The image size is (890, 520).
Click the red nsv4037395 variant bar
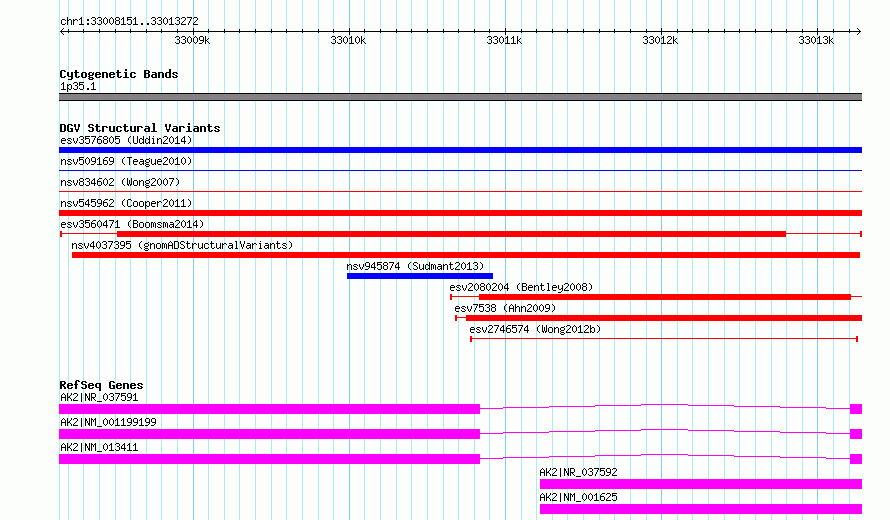(x=466, y=255)
